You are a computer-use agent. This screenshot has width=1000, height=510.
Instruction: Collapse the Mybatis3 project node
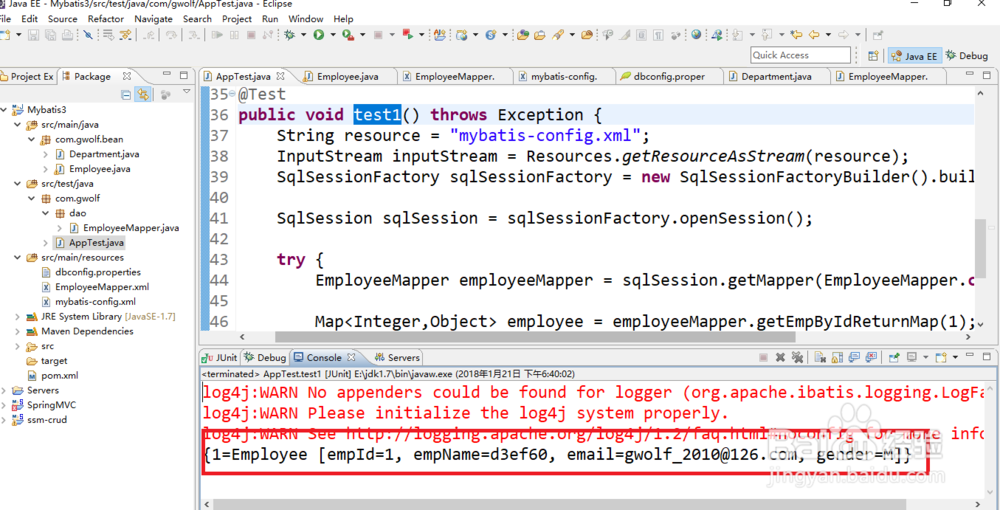4,110
